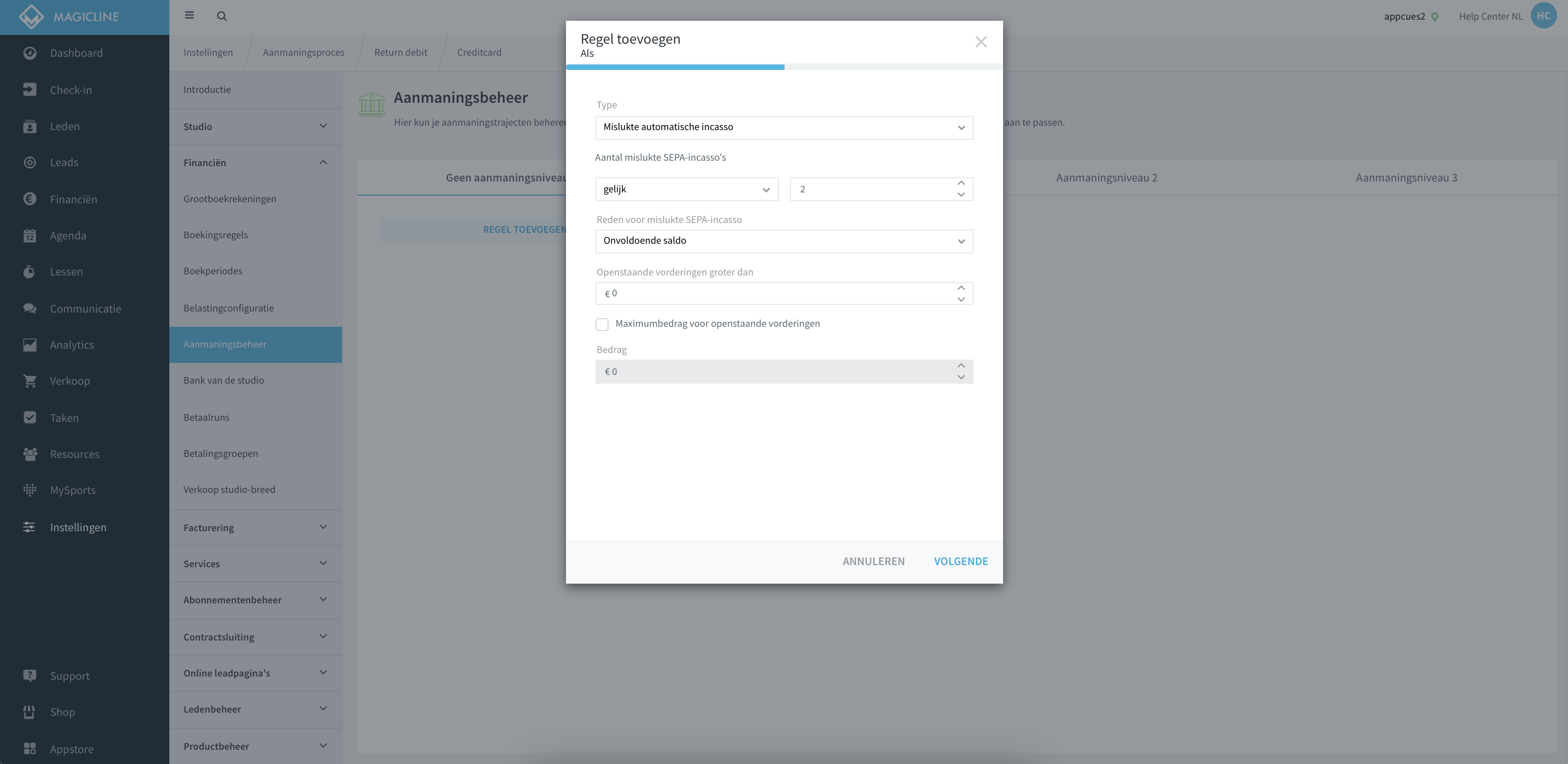Viewport: 1568px width, 764px height.
Task: Select the Geen aanmaningsniveau tab
Action: [506, 178]
